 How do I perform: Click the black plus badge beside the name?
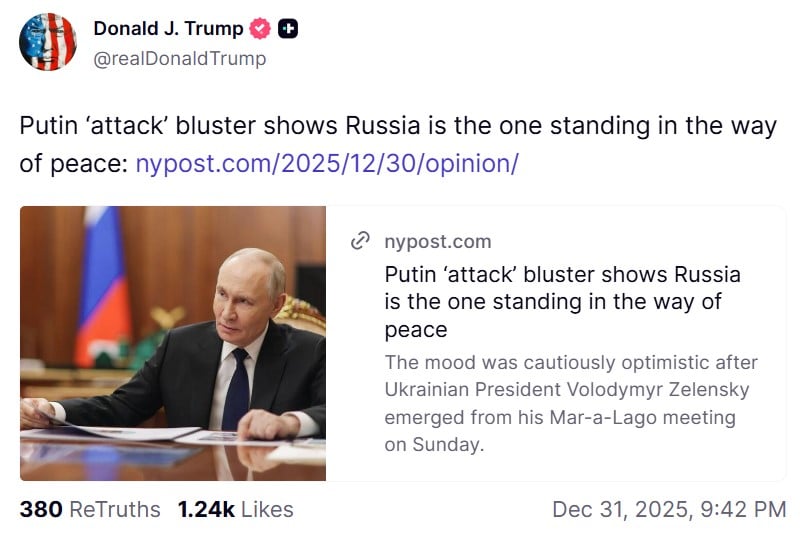click(287, 29)
